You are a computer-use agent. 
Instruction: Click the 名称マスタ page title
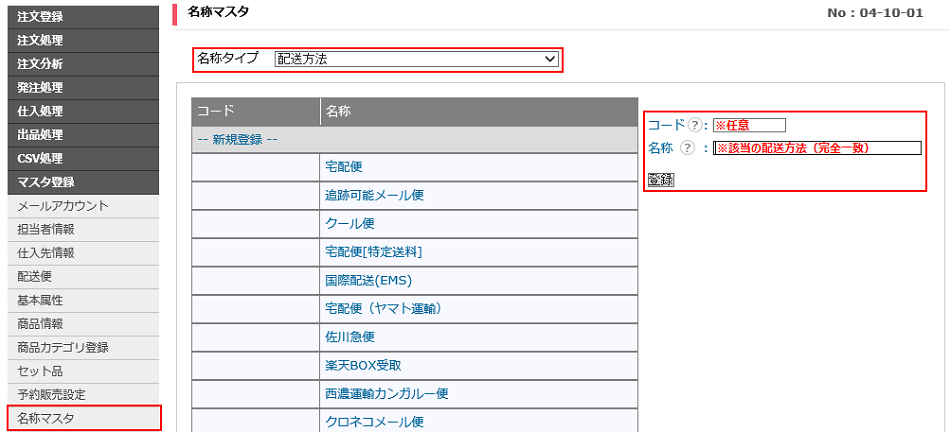click(218, 12)
